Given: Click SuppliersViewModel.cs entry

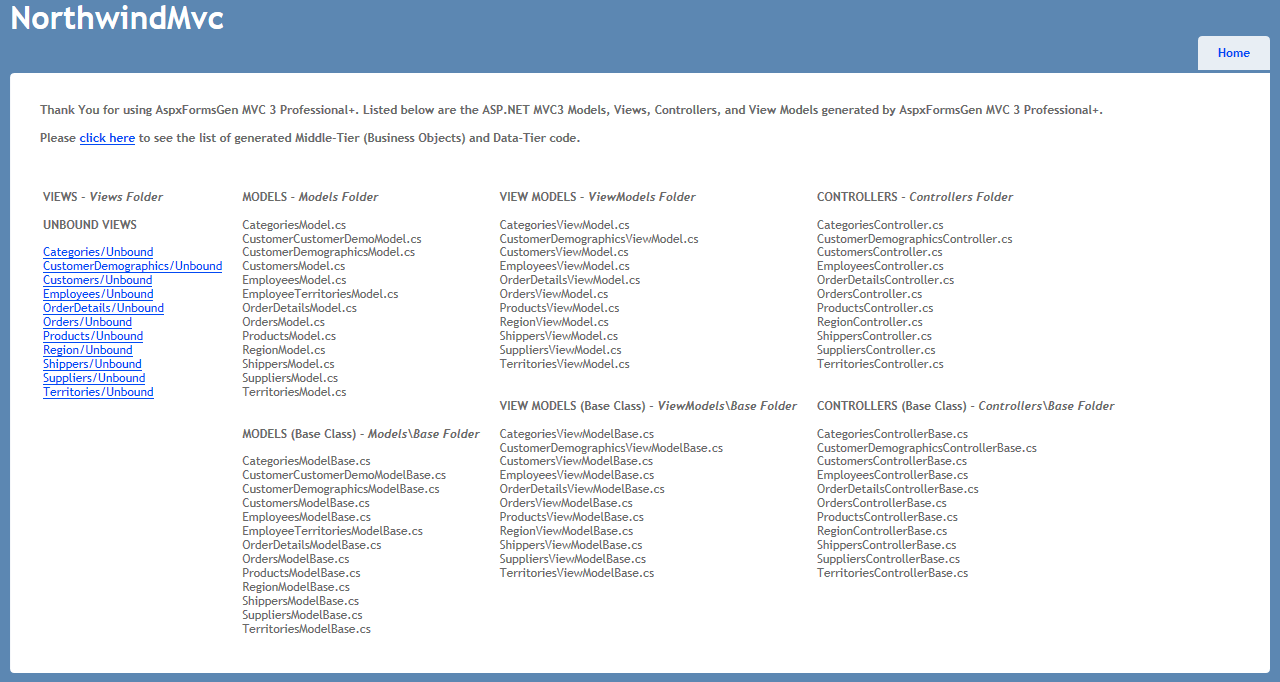Looking at the screenshot, I should pos(561,350).
